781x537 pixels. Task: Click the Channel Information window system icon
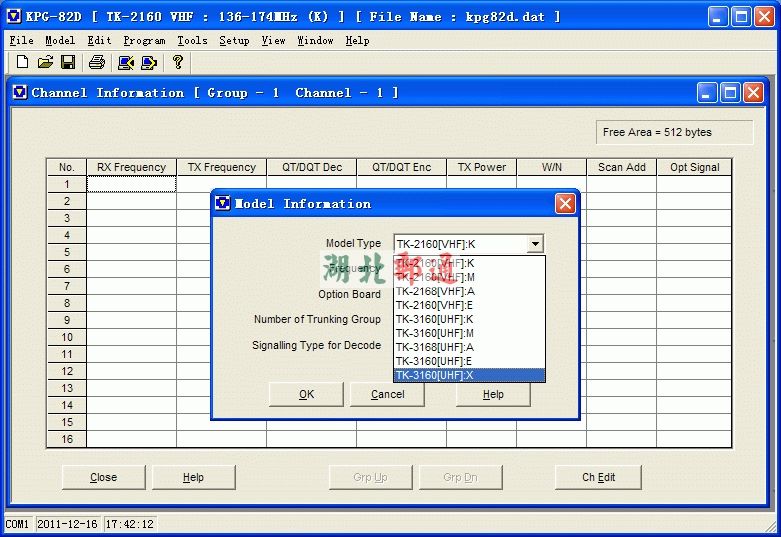(x=19, y=93)
